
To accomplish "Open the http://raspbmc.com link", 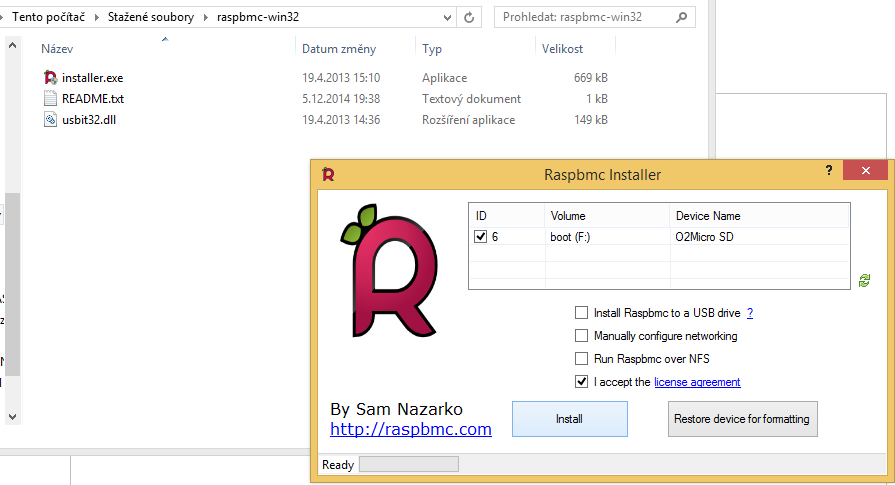I will click(x=410, y=429).
